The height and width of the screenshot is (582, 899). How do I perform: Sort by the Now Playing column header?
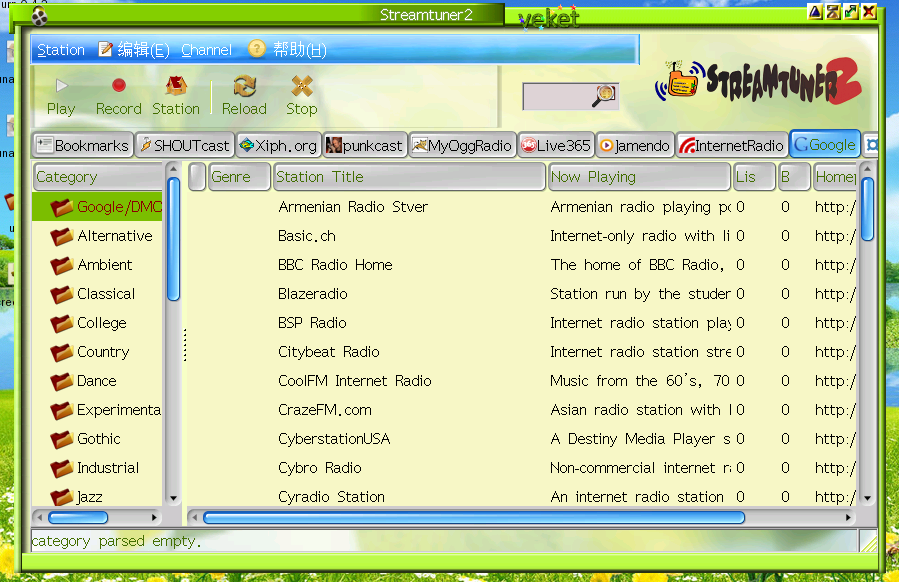click(639, 177)
